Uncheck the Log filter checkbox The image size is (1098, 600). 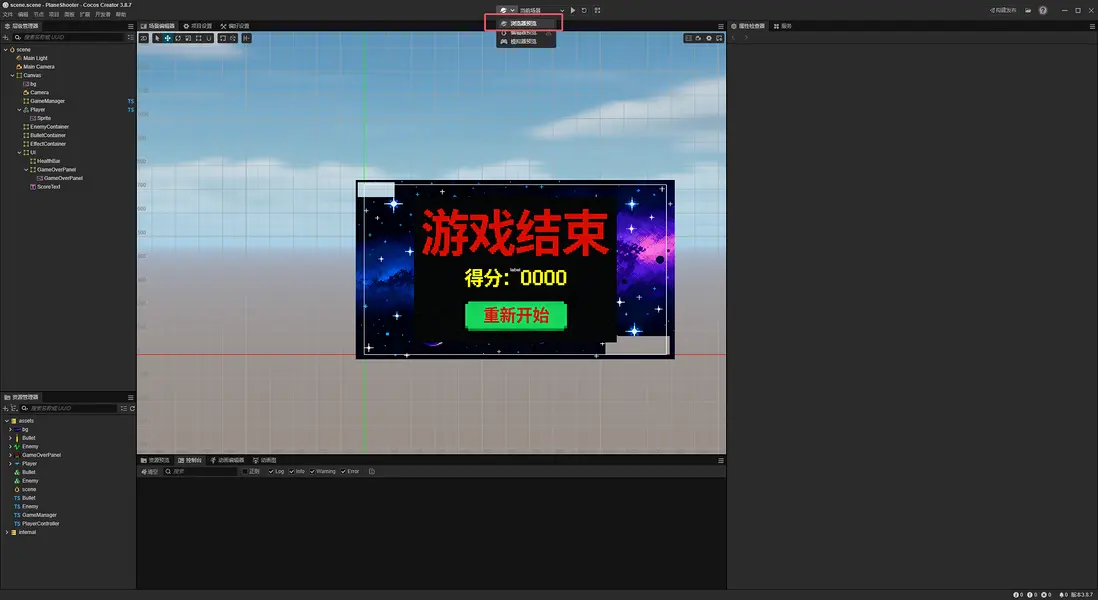(x=271, y=471)
